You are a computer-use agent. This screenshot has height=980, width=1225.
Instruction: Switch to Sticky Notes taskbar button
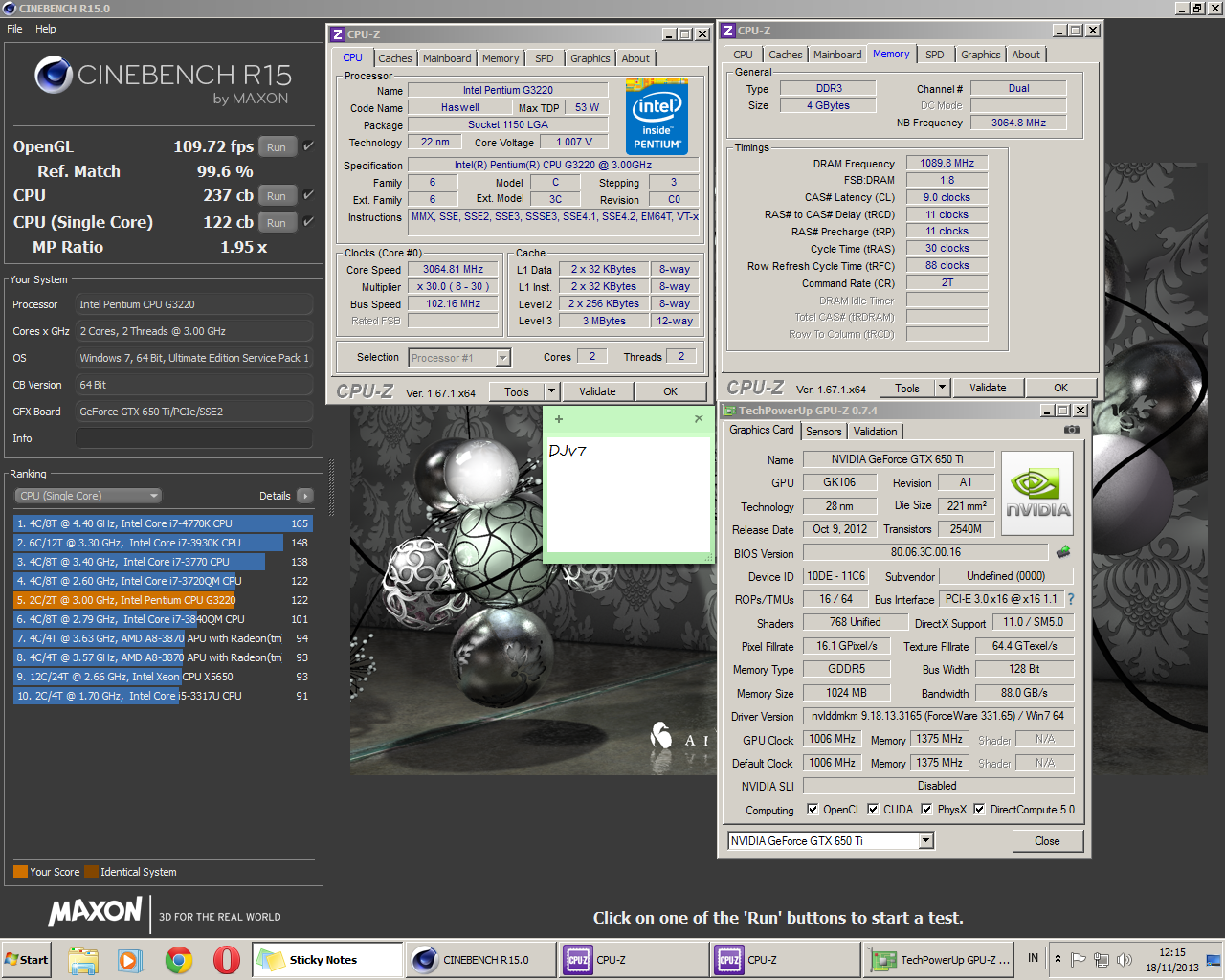(327, 960)
